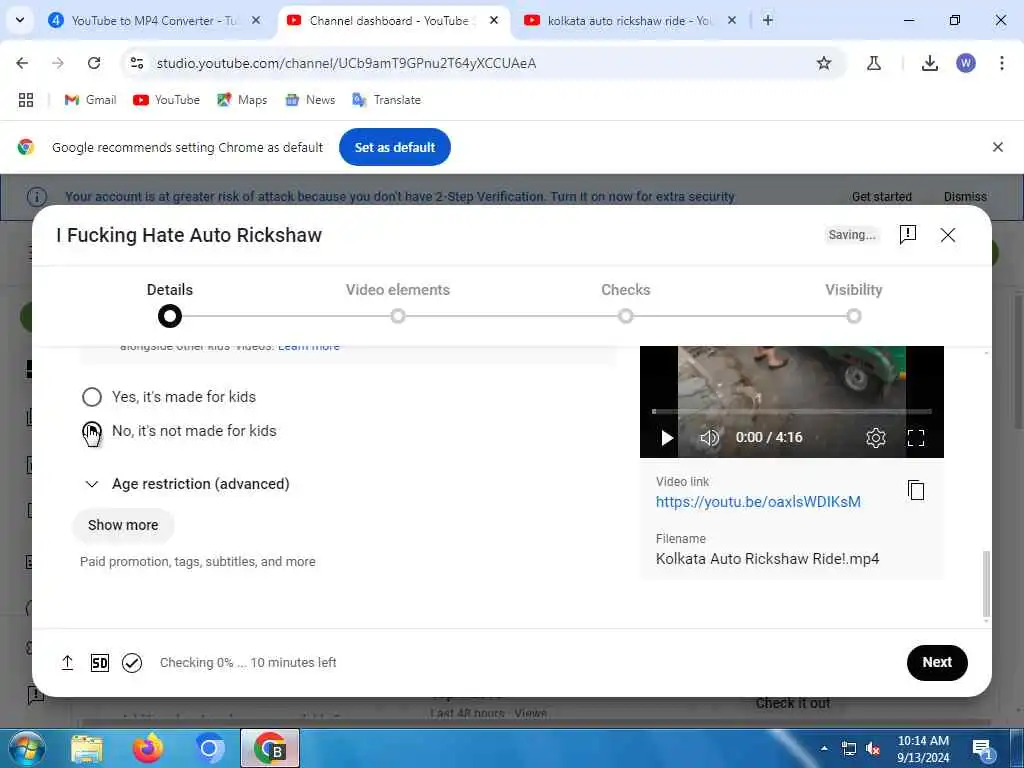Click Set as default button

tap(394, 147)
